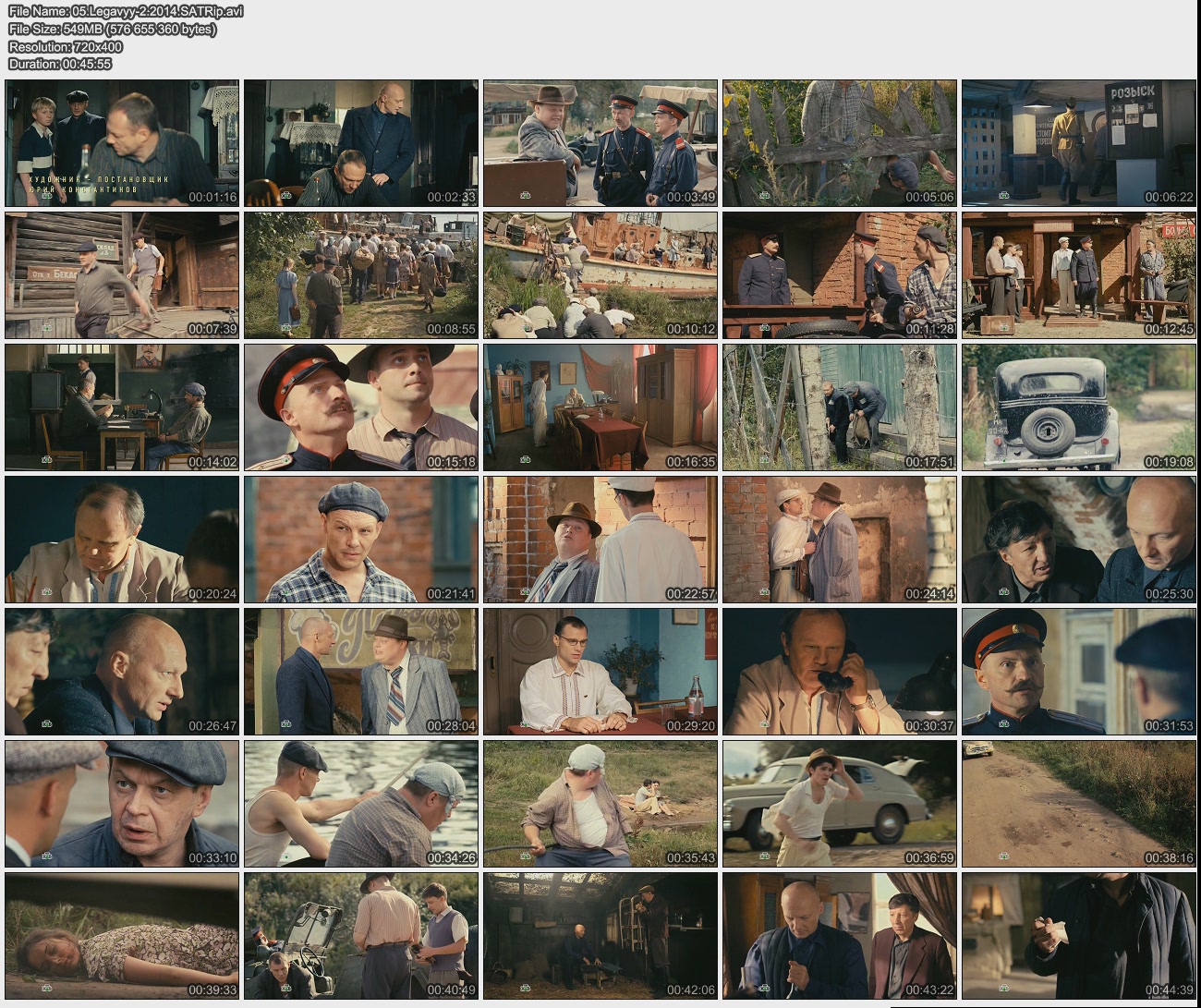Open the blue office room frame at 00:16:35
Image resolution: width=1201 pixels, height=1008 pixels.
(x=600, y=407)
